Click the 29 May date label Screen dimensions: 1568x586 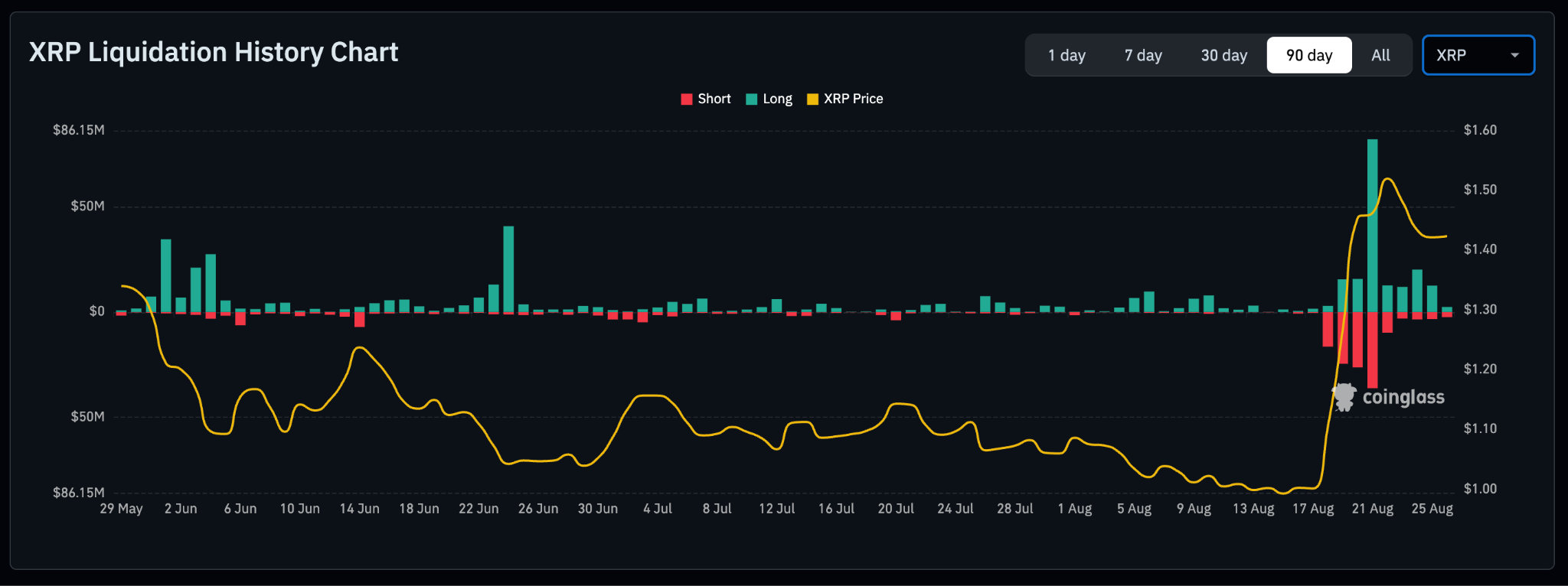click(x=121, y=509)
